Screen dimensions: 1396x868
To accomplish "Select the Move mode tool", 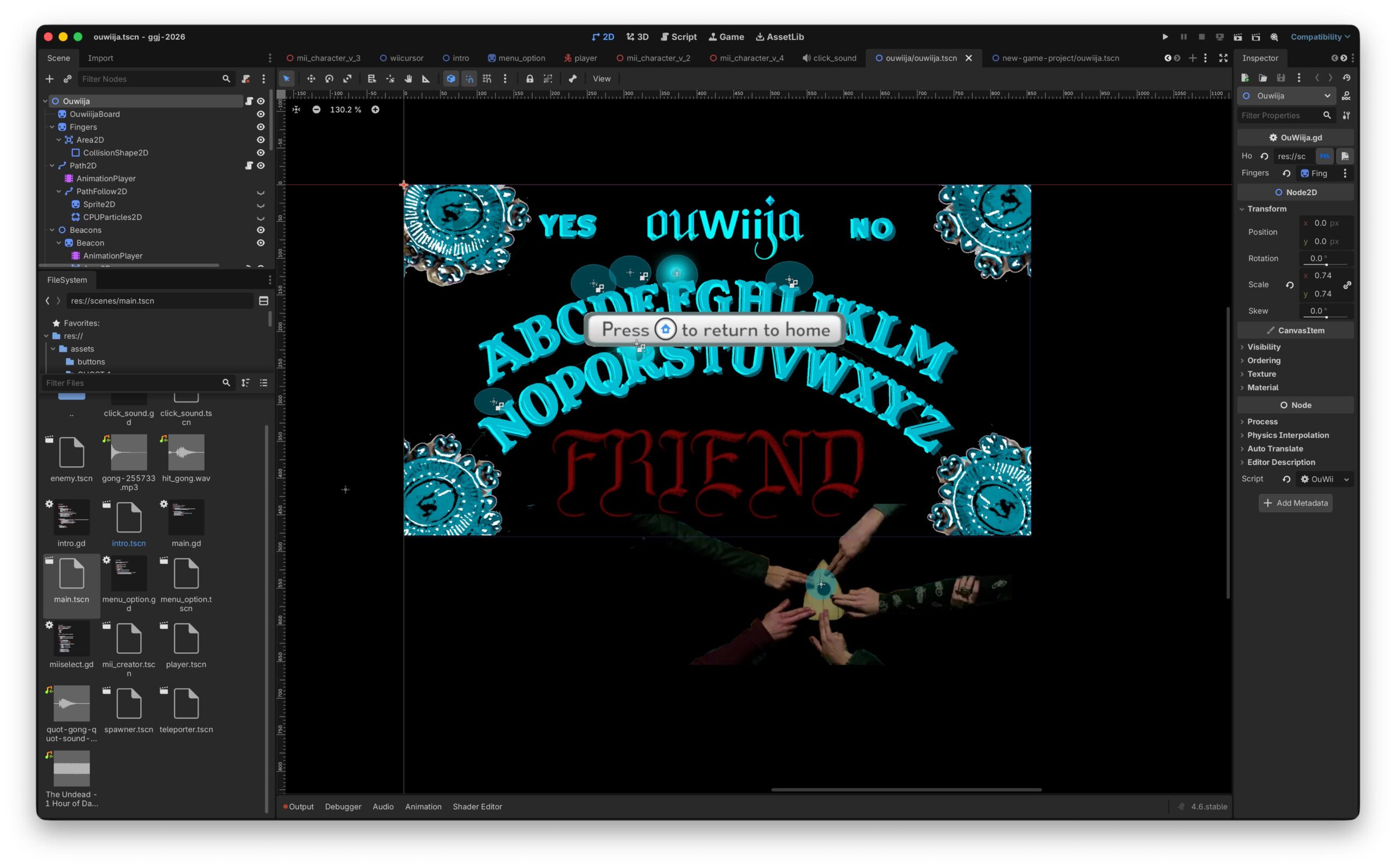I will pyautogui.click(x=310, y=79).
